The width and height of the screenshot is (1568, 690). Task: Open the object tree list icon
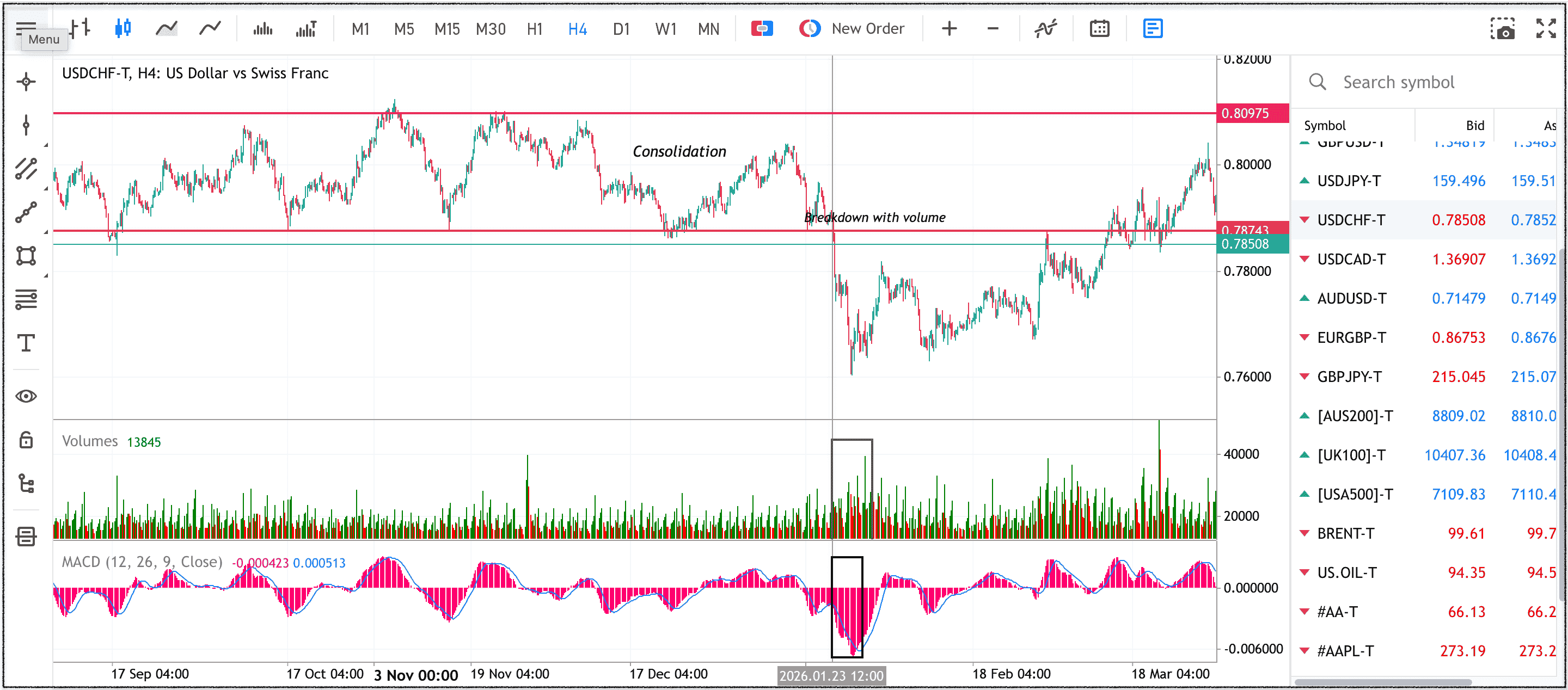[x=26, y=484]
